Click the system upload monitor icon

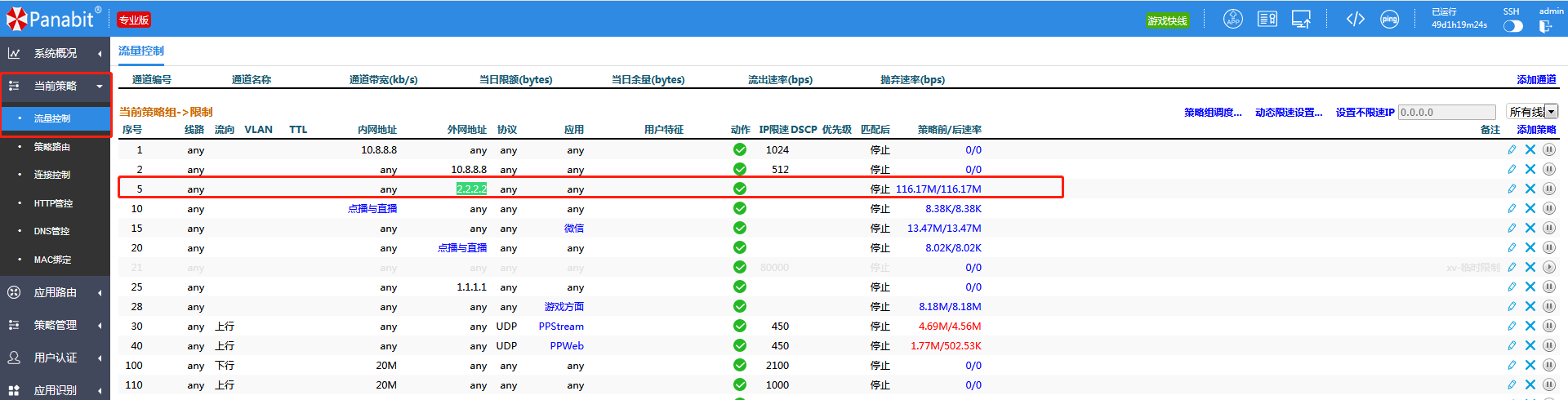1301,19
